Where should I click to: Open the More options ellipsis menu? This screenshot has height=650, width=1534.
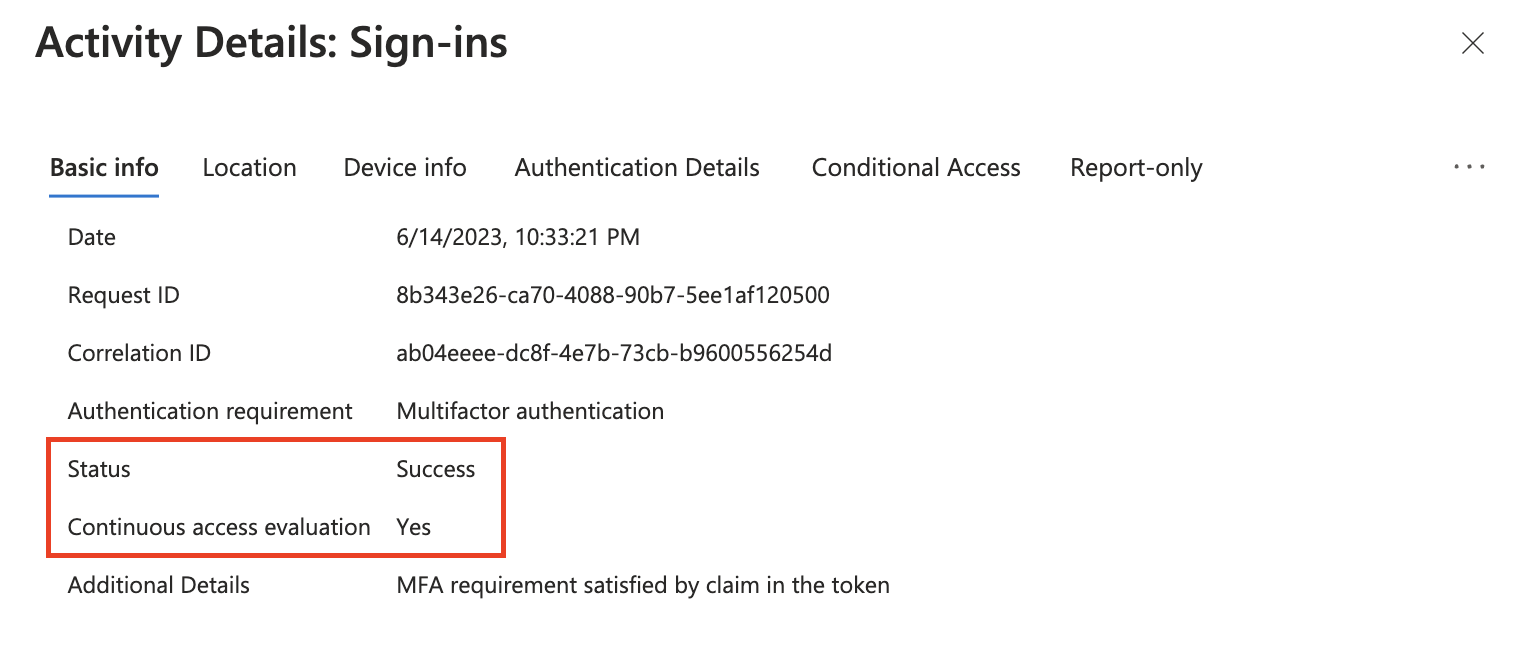(x=1469, y=166)
